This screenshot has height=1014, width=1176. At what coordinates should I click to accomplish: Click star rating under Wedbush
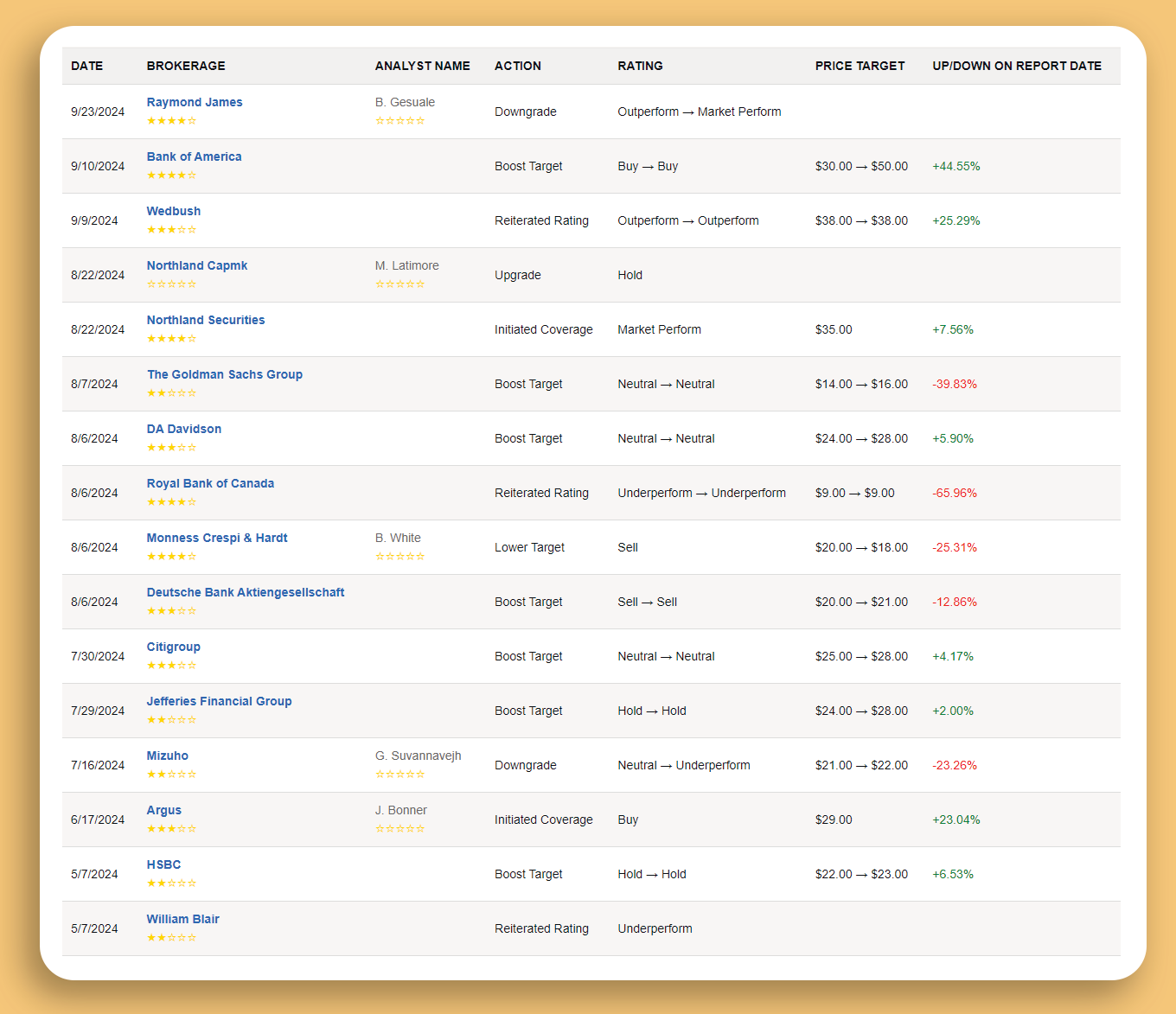click(x=172, y=230)
